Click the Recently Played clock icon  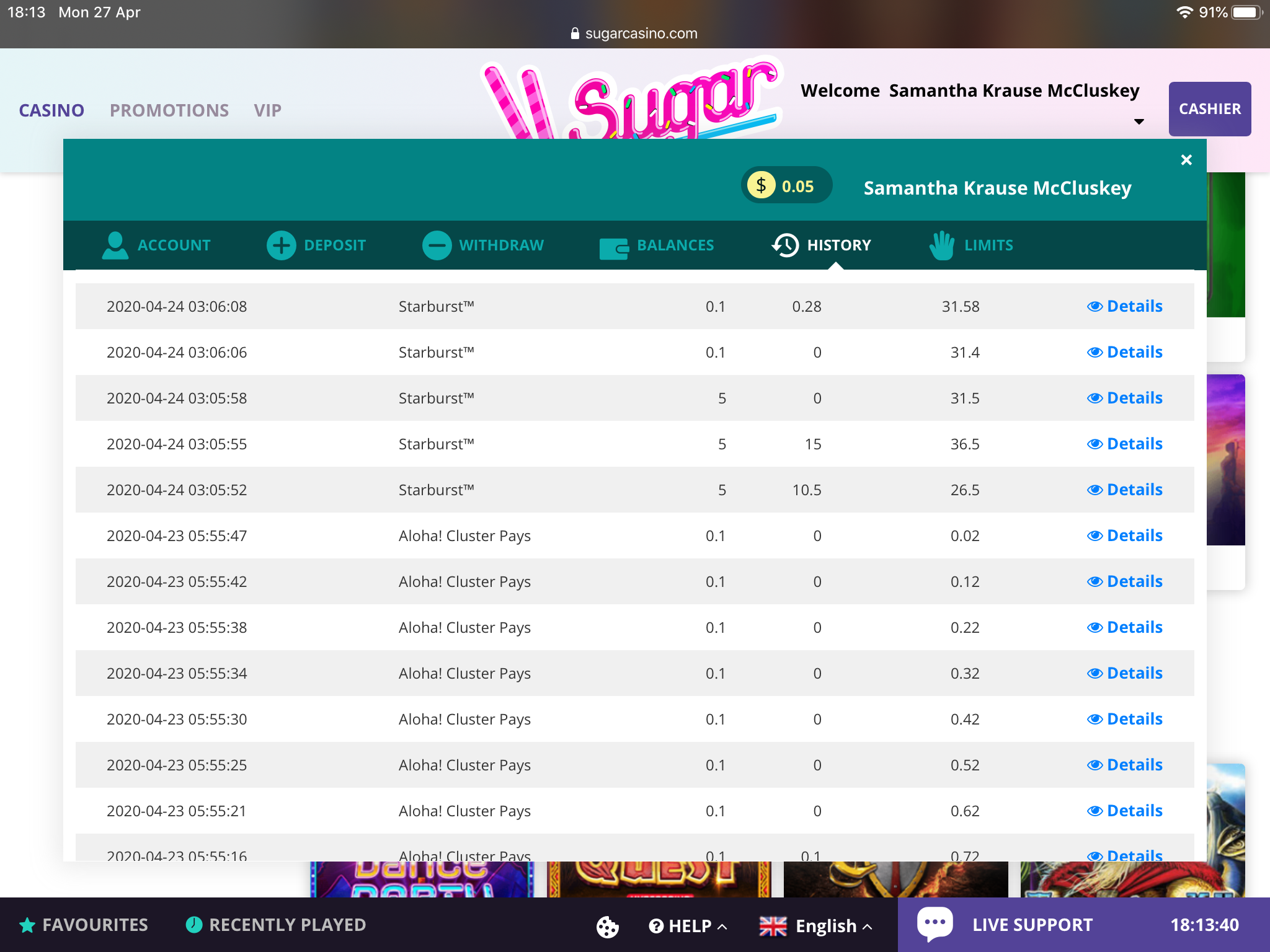click(194, 925)
